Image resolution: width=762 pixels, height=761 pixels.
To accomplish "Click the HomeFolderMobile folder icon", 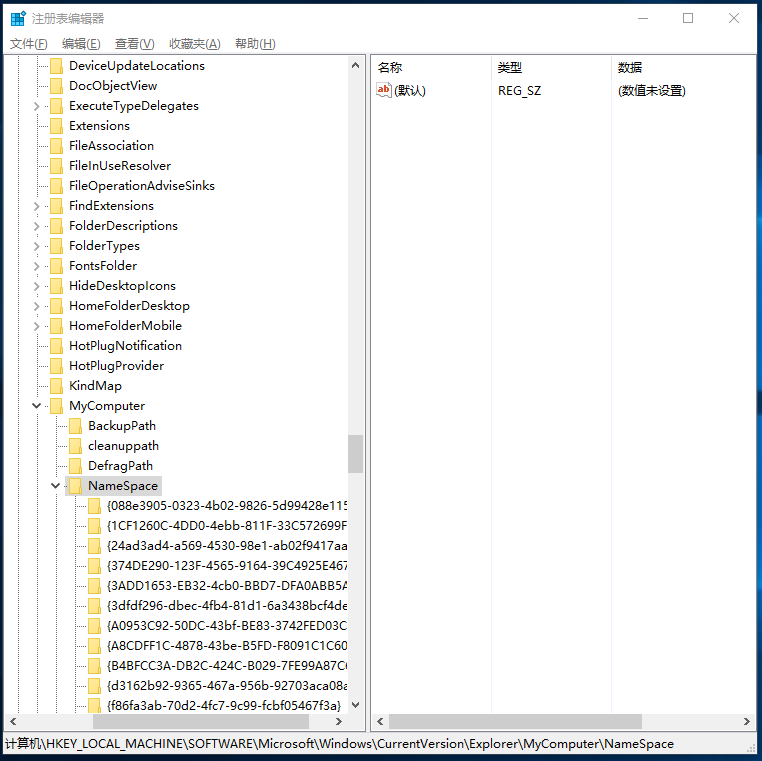I will (56, 326).
